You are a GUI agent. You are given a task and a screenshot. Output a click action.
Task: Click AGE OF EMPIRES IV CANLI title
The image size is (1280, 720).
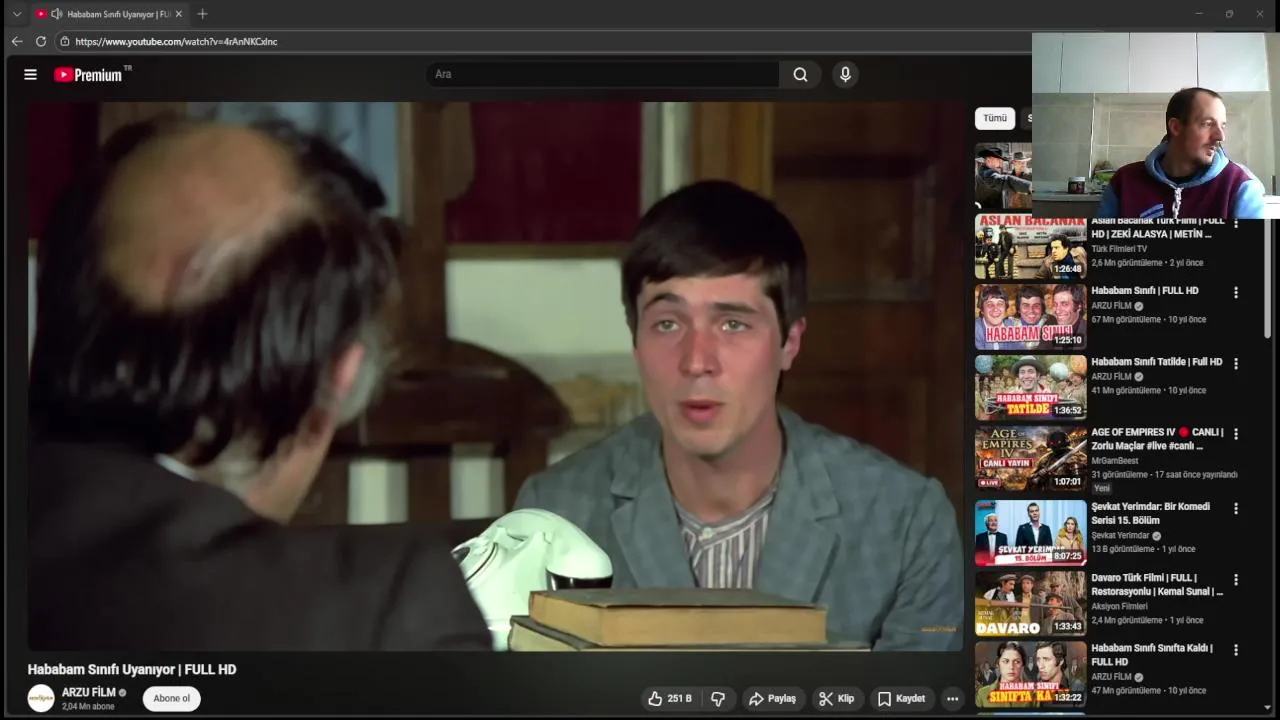[1157, 439]
